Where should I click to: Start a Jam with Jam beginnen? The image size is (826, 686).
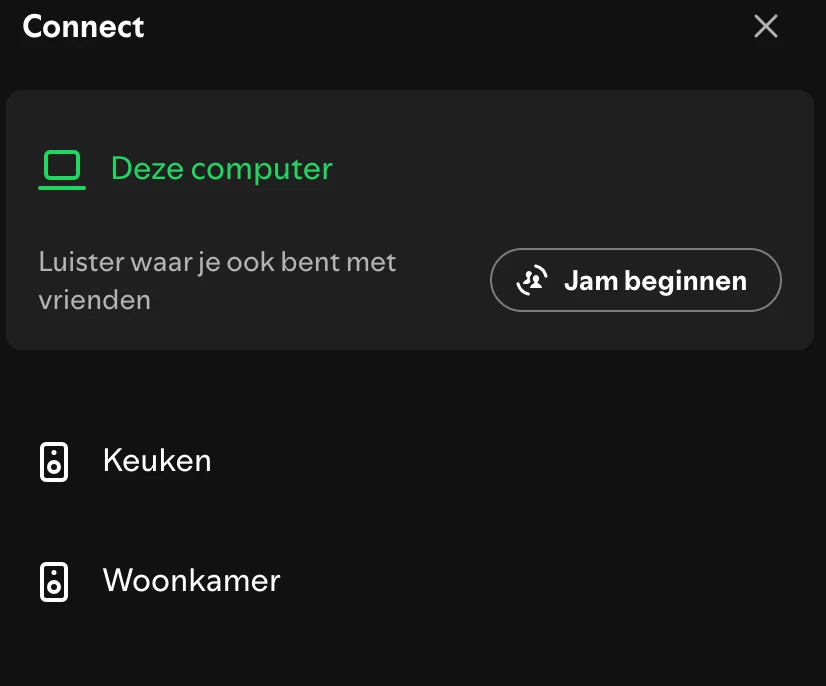[636, 280]
